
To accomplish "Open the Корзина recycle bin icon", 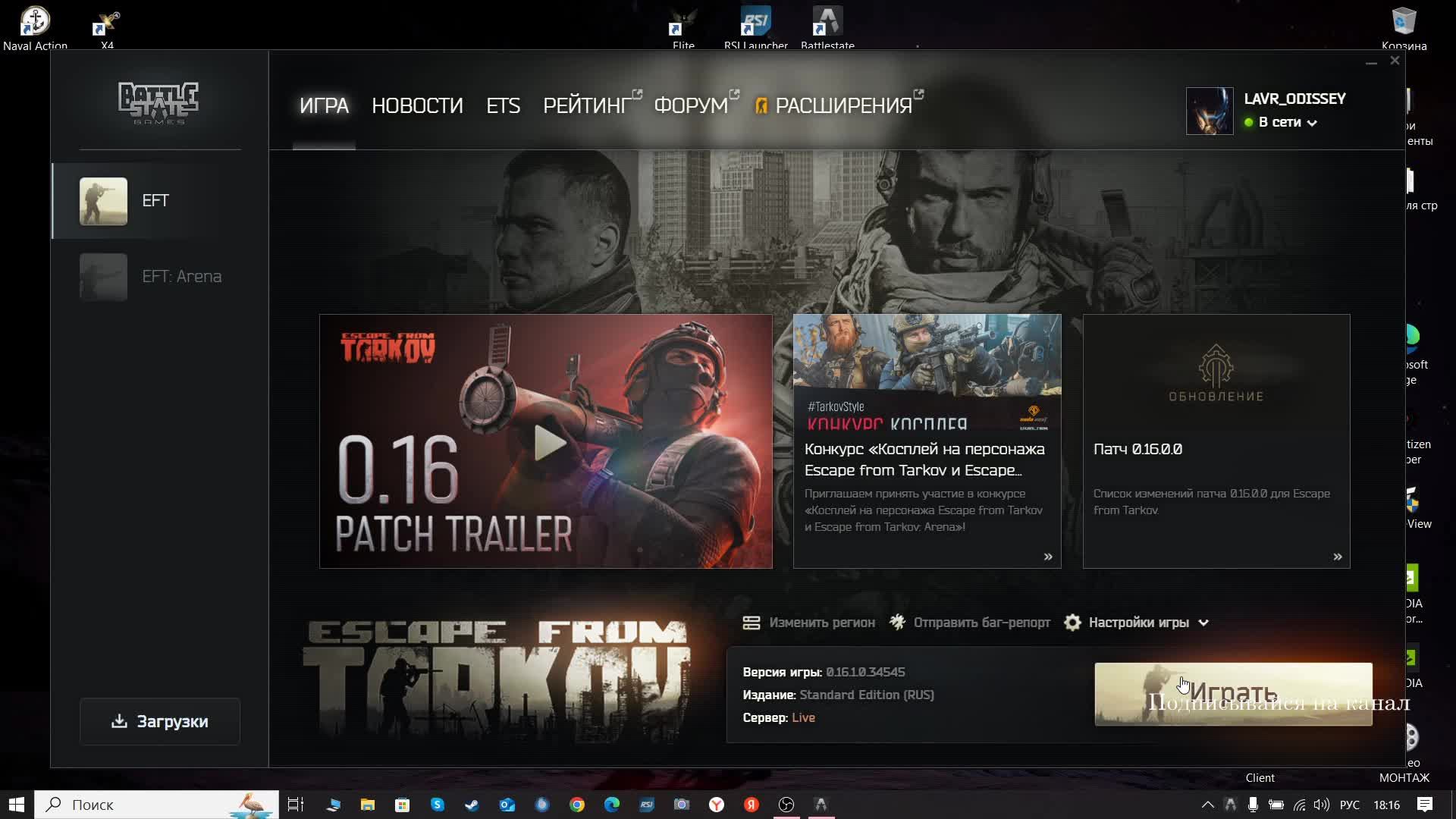I will (1404, 28).
